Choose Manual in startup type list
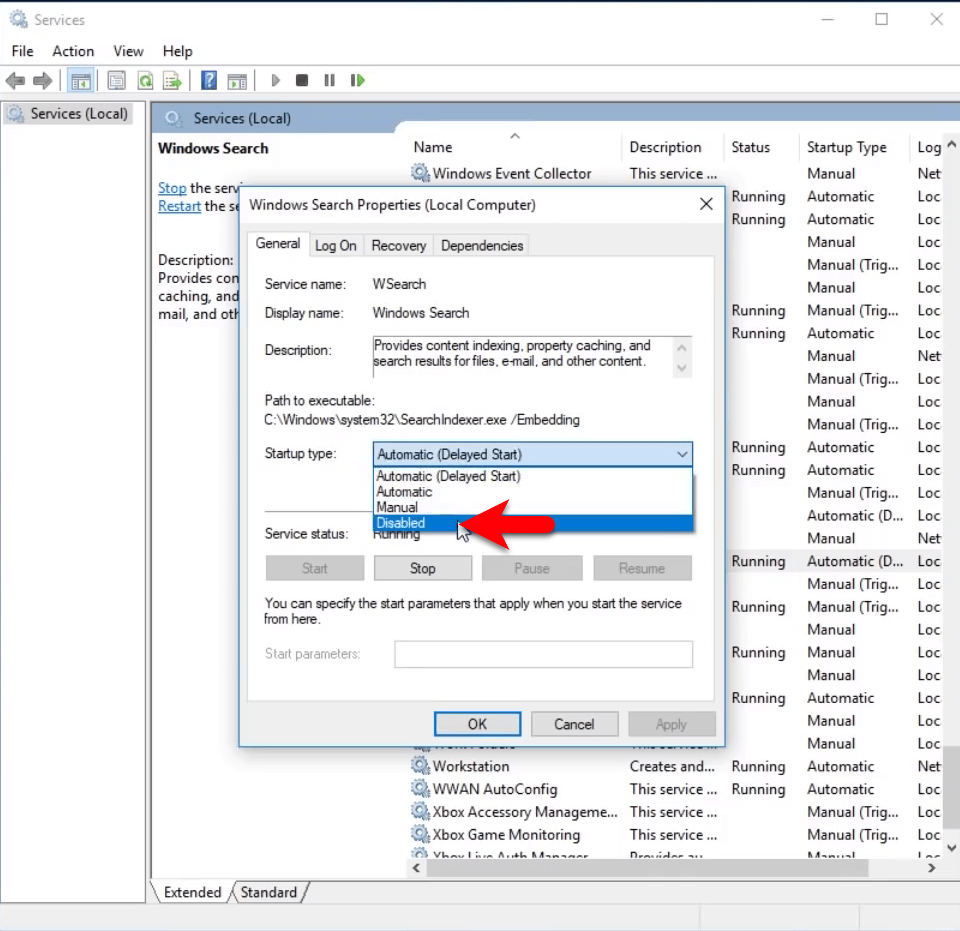The image size is (960, 931). pos(533,507)
